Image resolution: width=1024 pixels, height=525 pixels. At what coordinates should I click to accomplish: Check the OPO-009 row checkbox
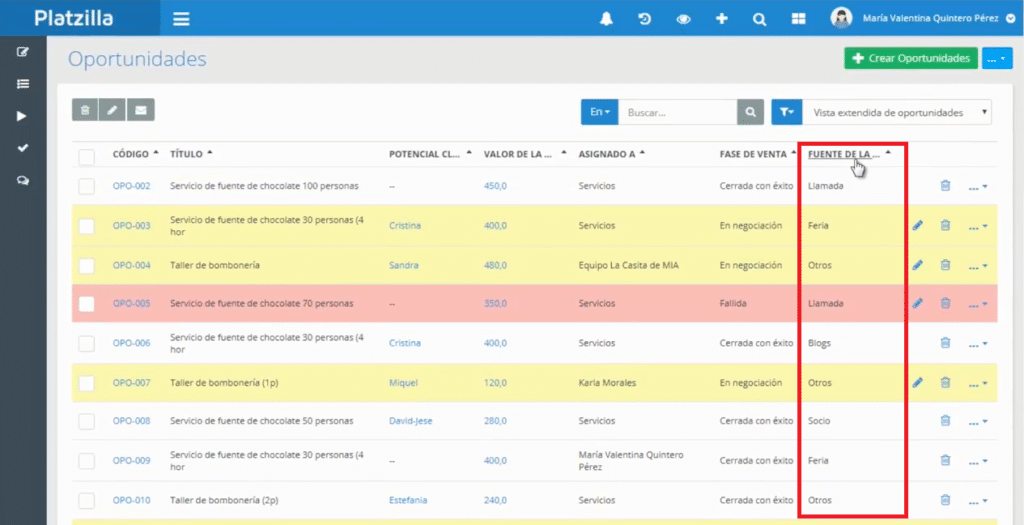(x=86, y=461)
